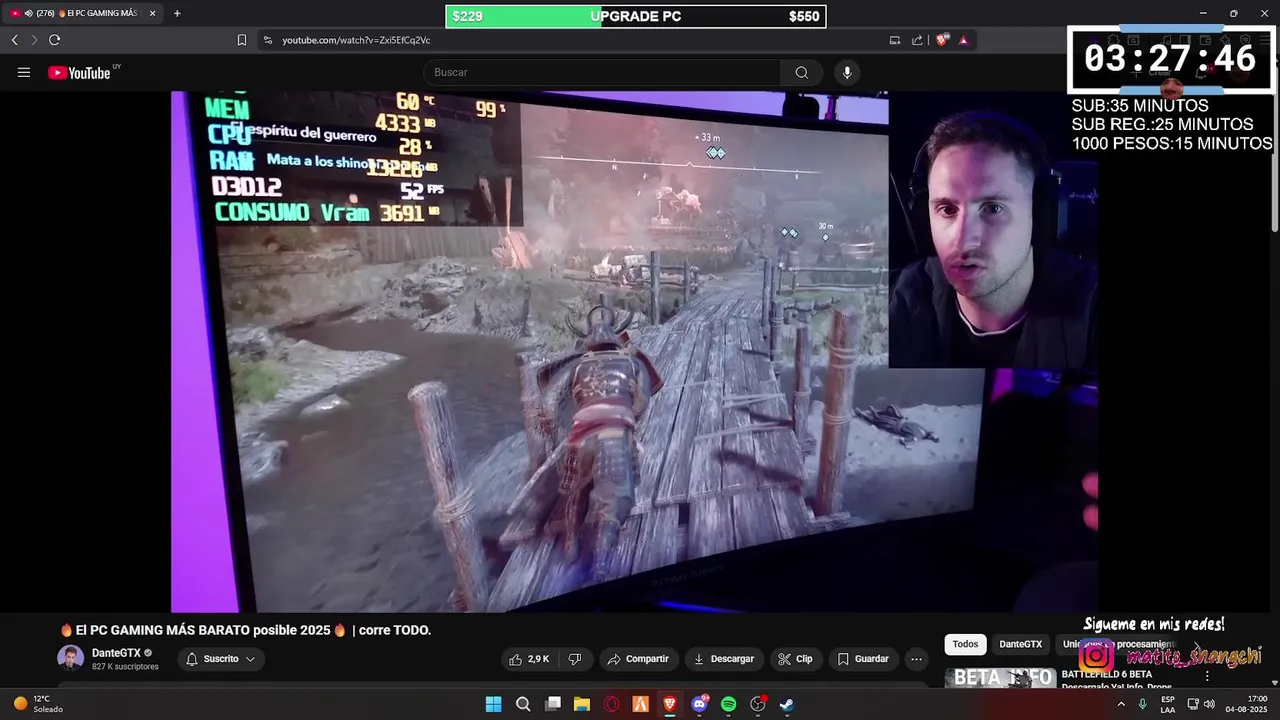Image resolution: width=1280 pixels, height=720 pixels.
Task: Show hidden system tray icons chevron
Action: click(1120, 704)
